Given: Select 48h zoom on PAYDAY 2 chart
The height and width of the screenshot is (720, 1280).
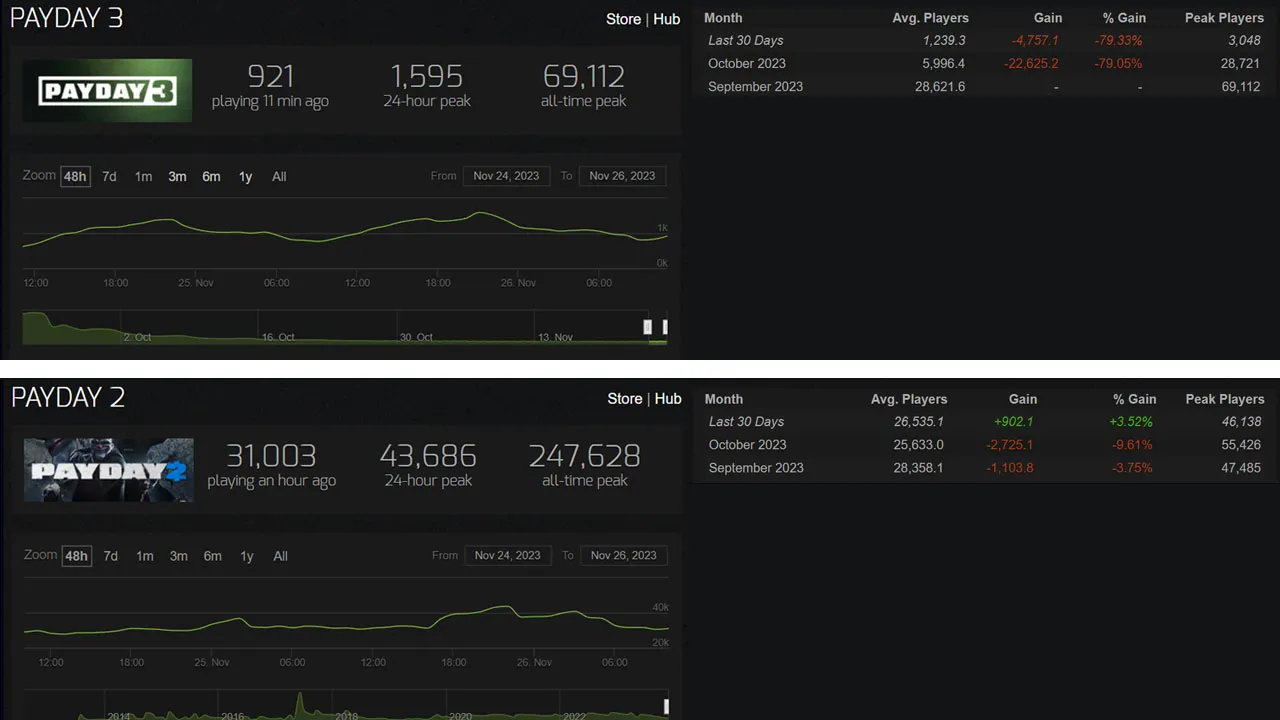Looking at the screenshot, I should tap(77, 556).
